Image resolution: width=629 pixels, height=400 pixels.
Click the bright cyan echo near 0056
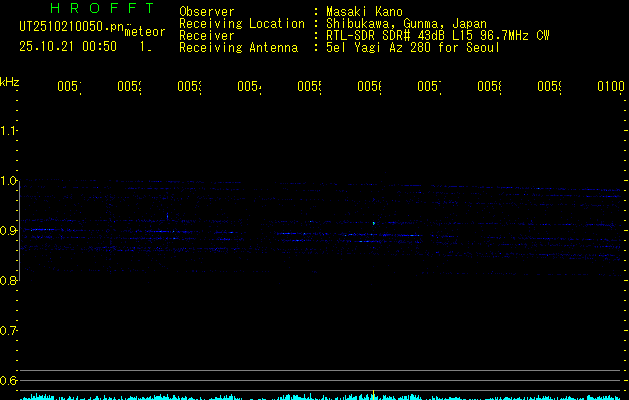coord(373,223)
